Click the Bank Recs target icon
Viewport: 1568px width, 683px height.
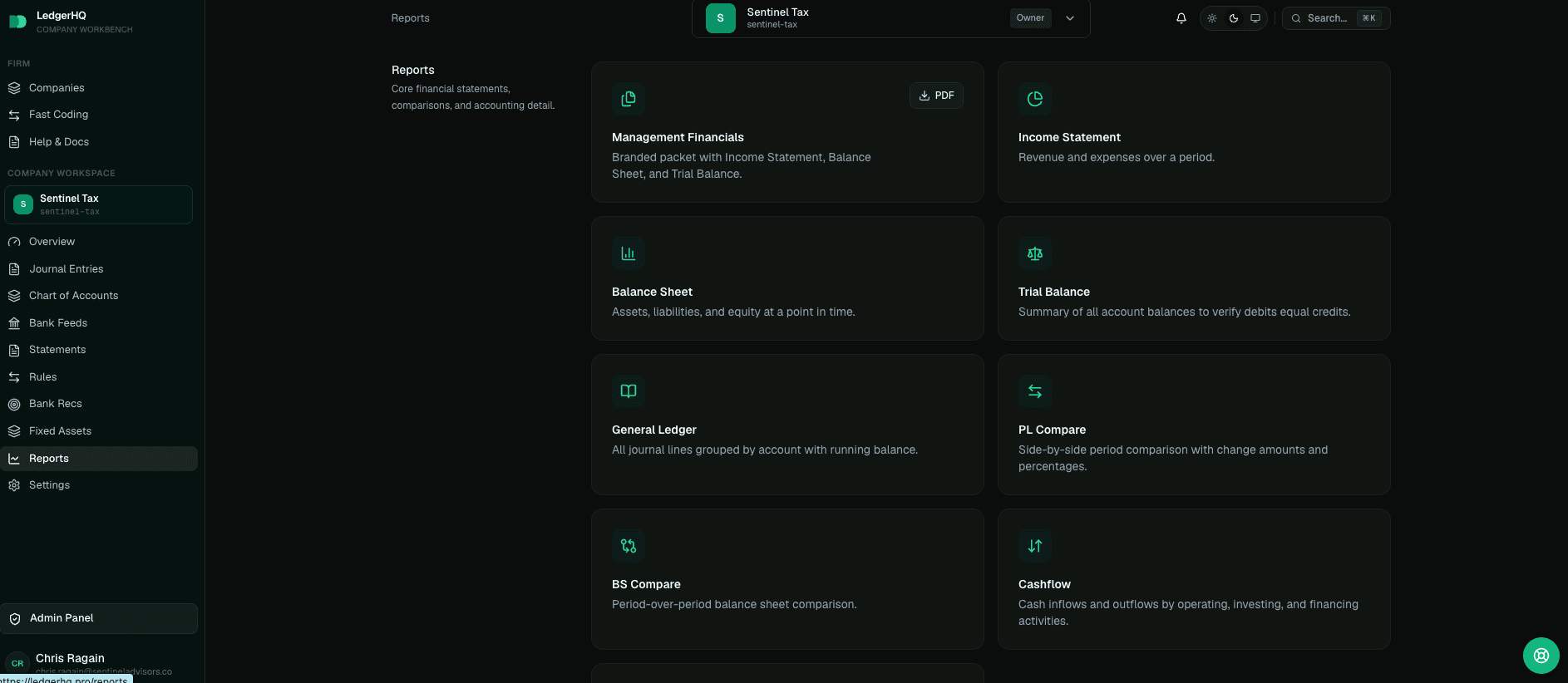[x=14, y=405]
